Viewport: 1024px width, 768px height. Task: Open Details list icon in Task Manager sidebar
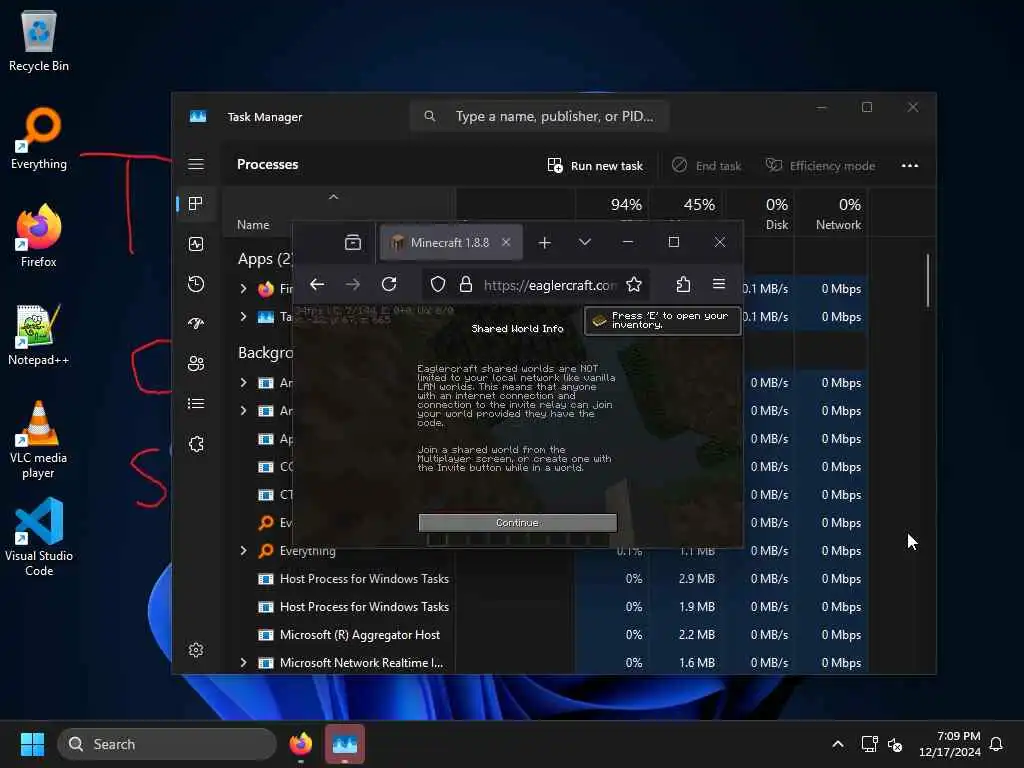[x=196, y=404]
